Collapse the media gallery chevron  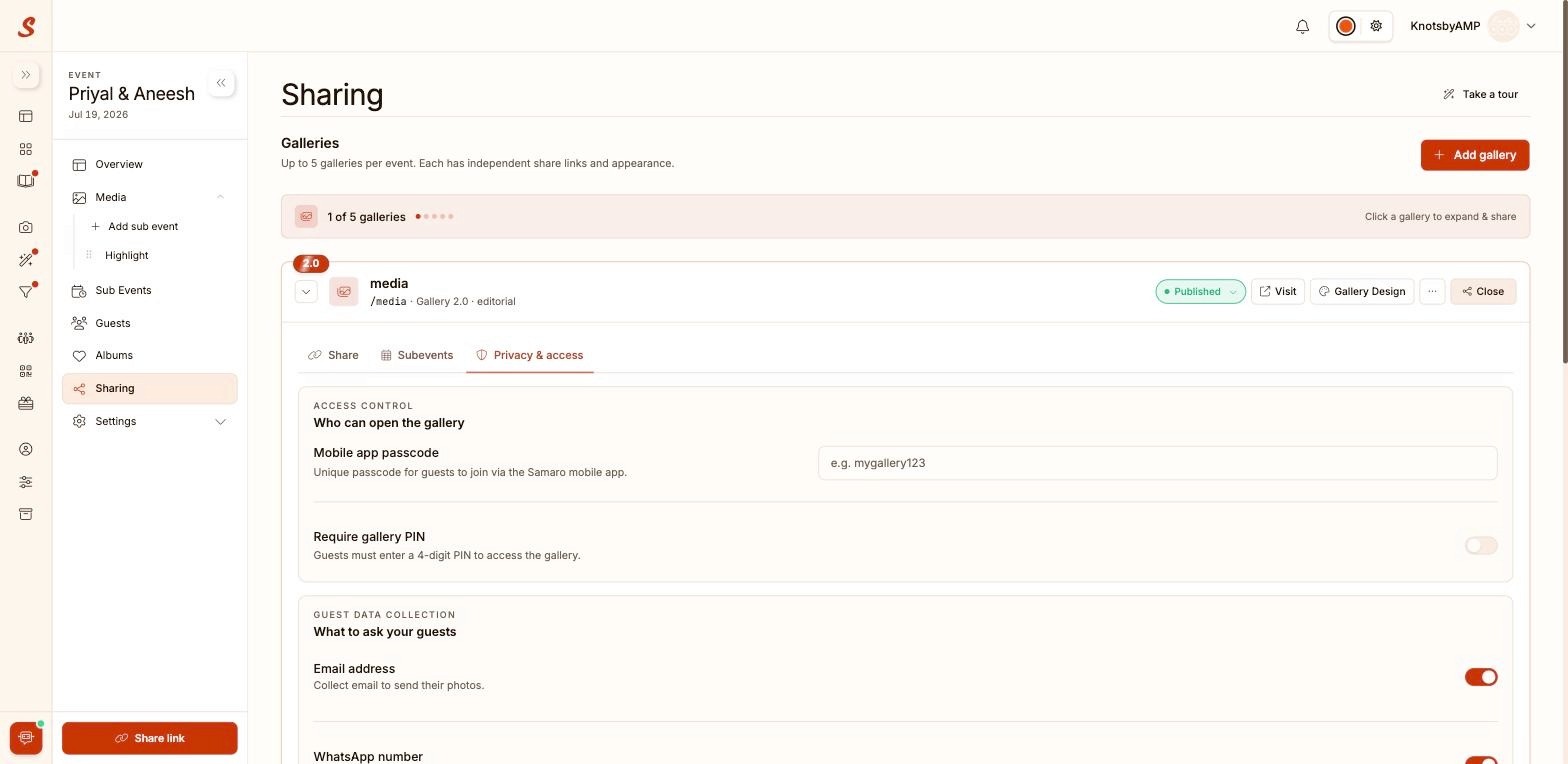point(306,291)
